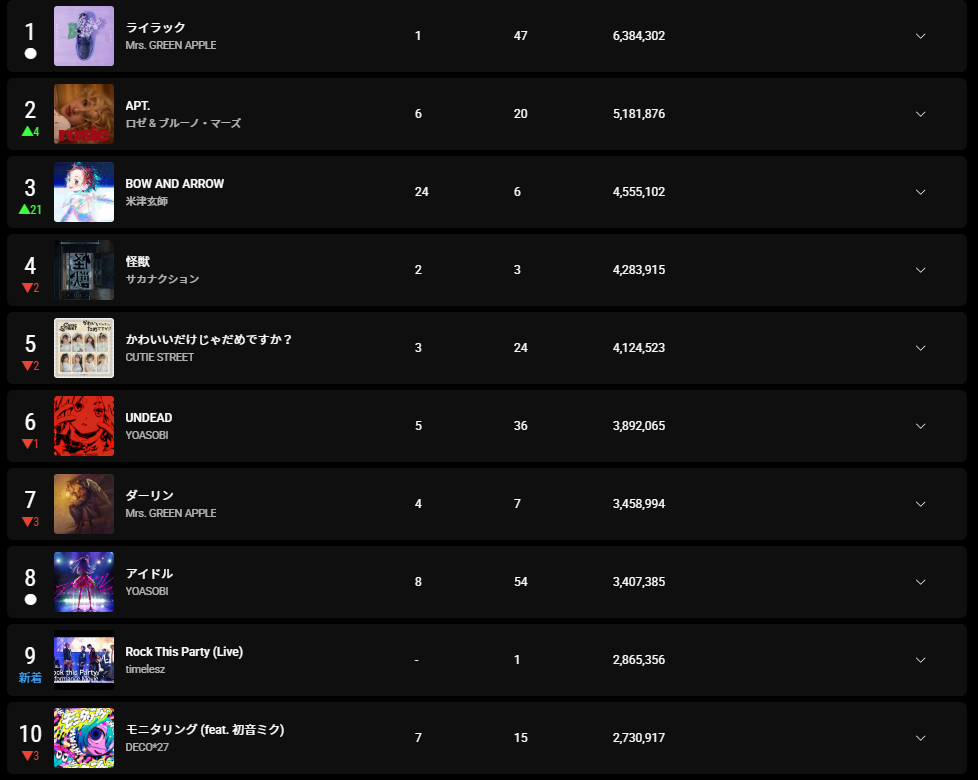The width and height of the screenshot is (978, 780).
Task: Click artist name timelesz
Action: (145, 669)
